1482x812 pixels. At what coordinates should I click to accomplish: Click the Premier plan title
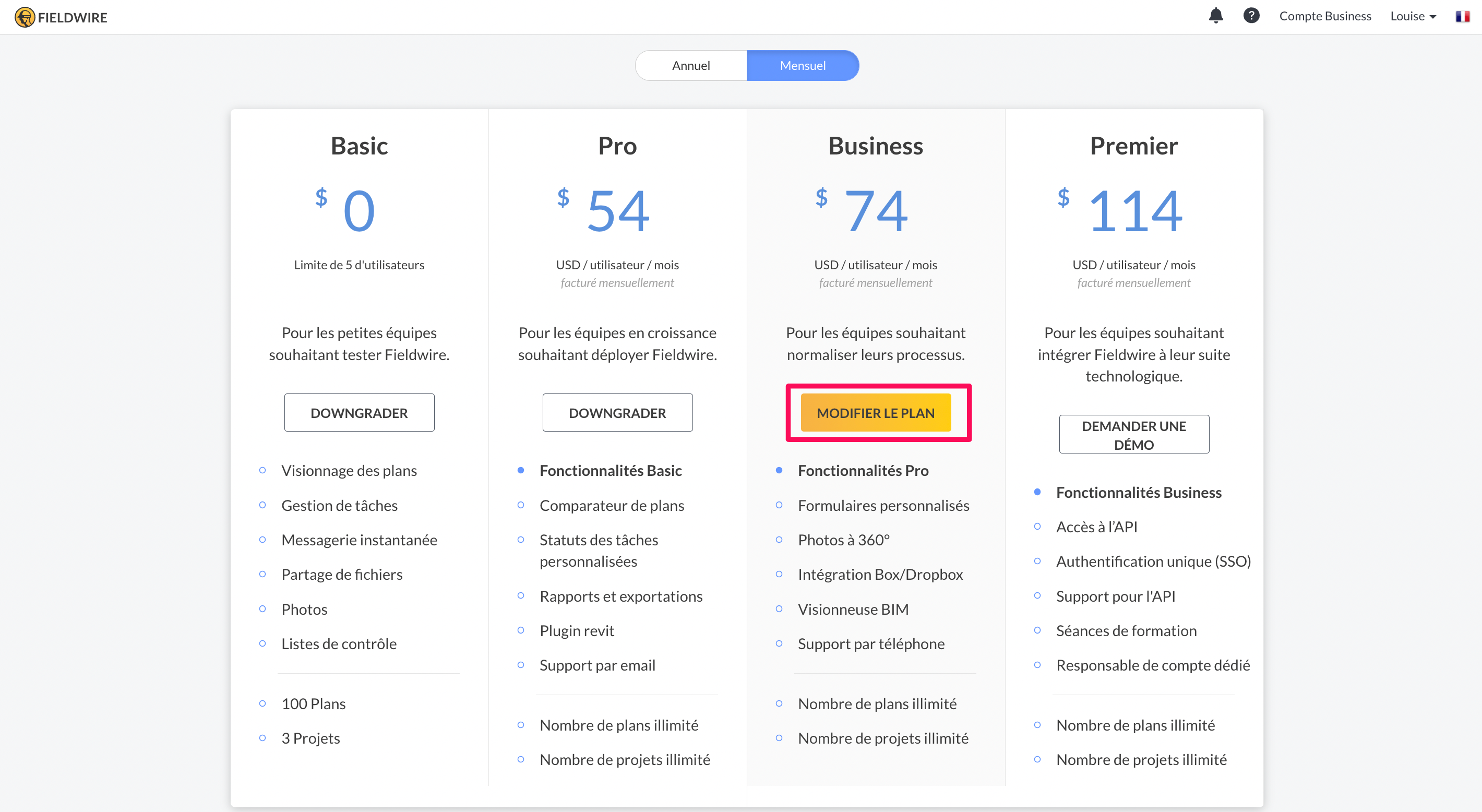(x=1133, y=146)
